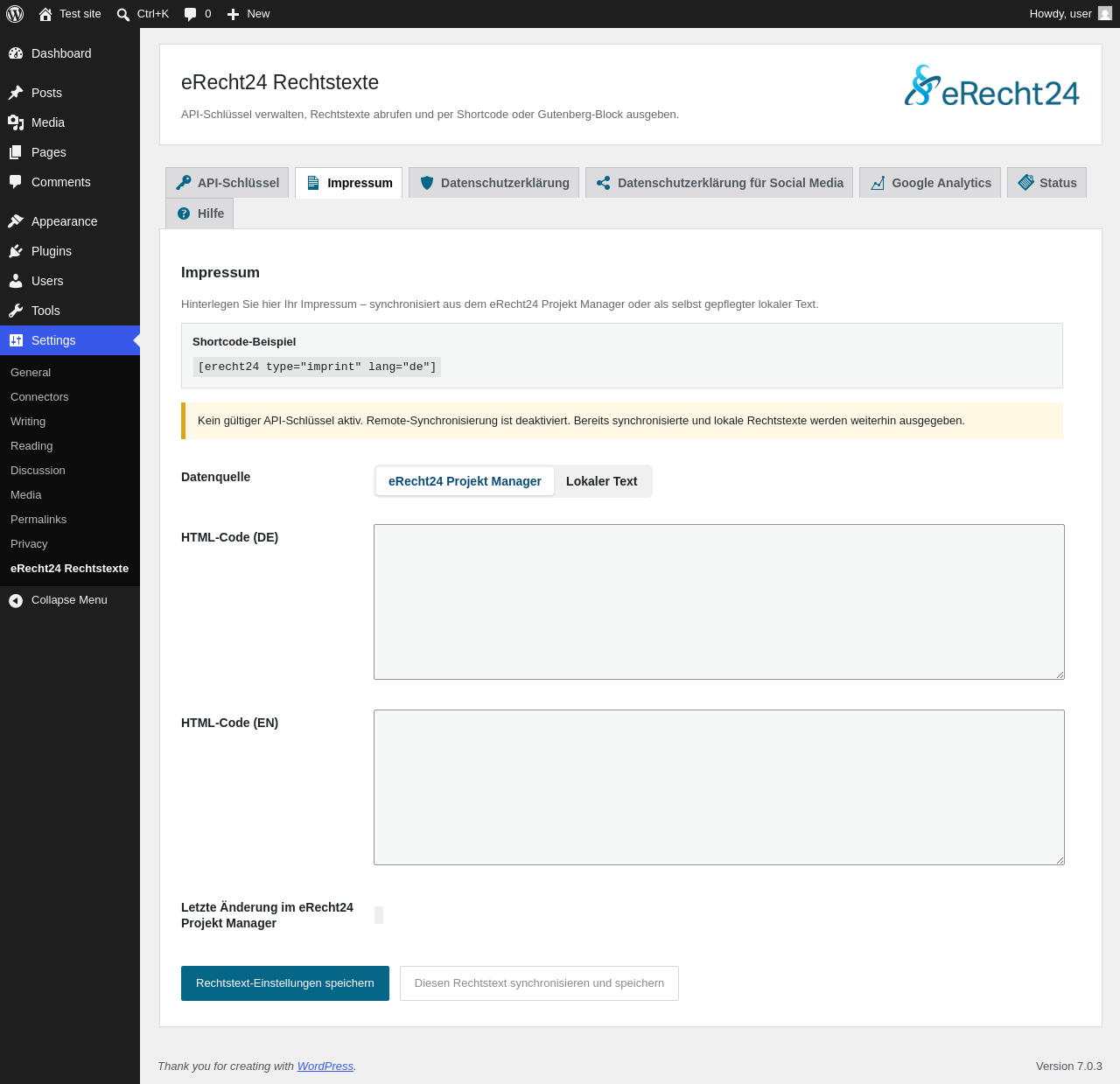The width and height of the screenshot is (1120, 1084).
Task: Open the Ctrl+K search icon
Action: [x=123, y=14]
